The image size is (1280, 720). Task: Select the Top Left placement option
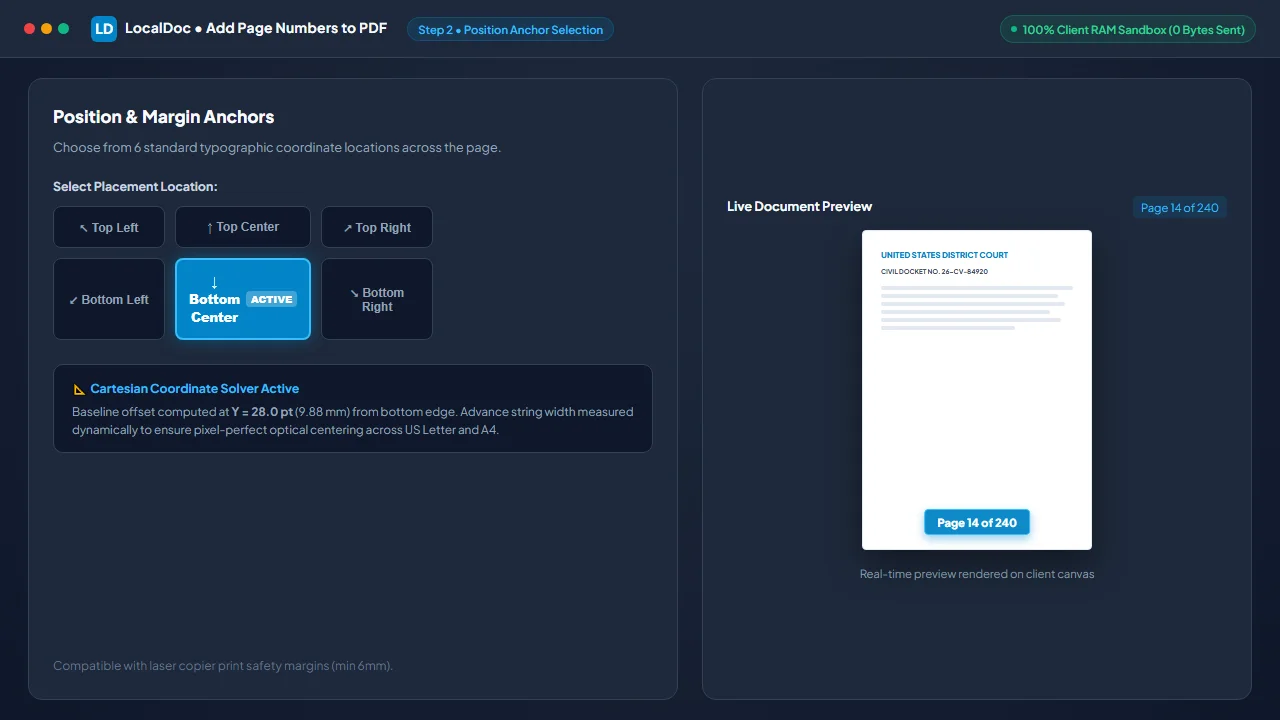pyautogui.click(x=109, y=227)
